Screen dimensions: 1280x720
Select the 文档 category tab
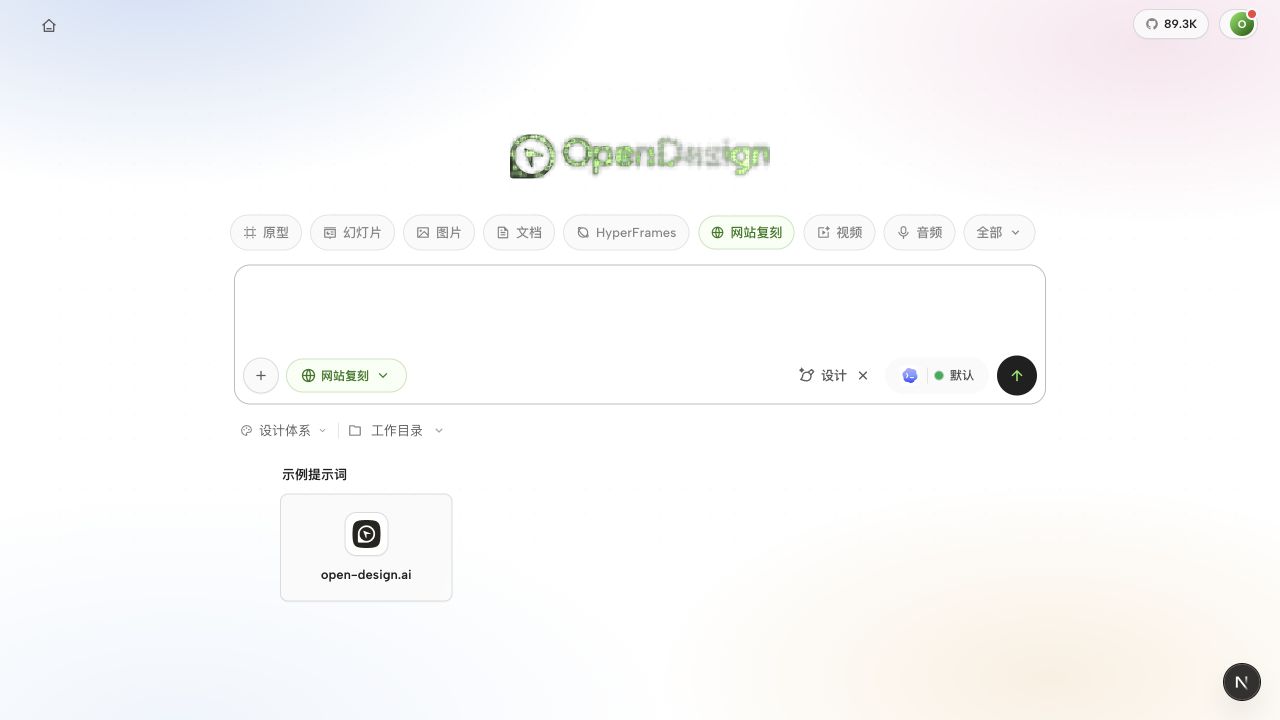coord(519,232)
